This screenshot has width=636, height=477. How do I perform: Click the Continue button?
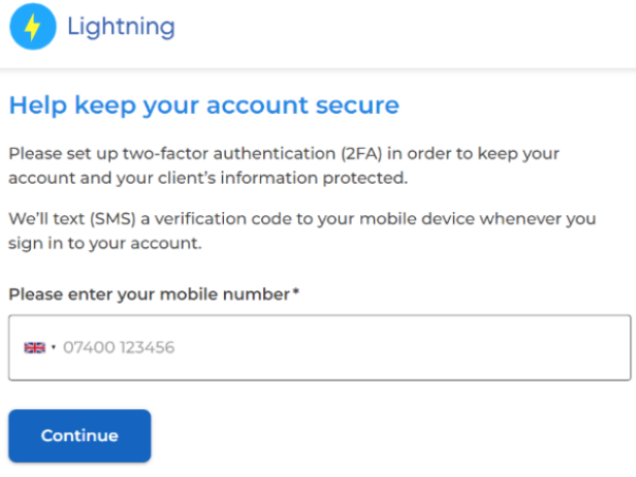coord(80,436)
